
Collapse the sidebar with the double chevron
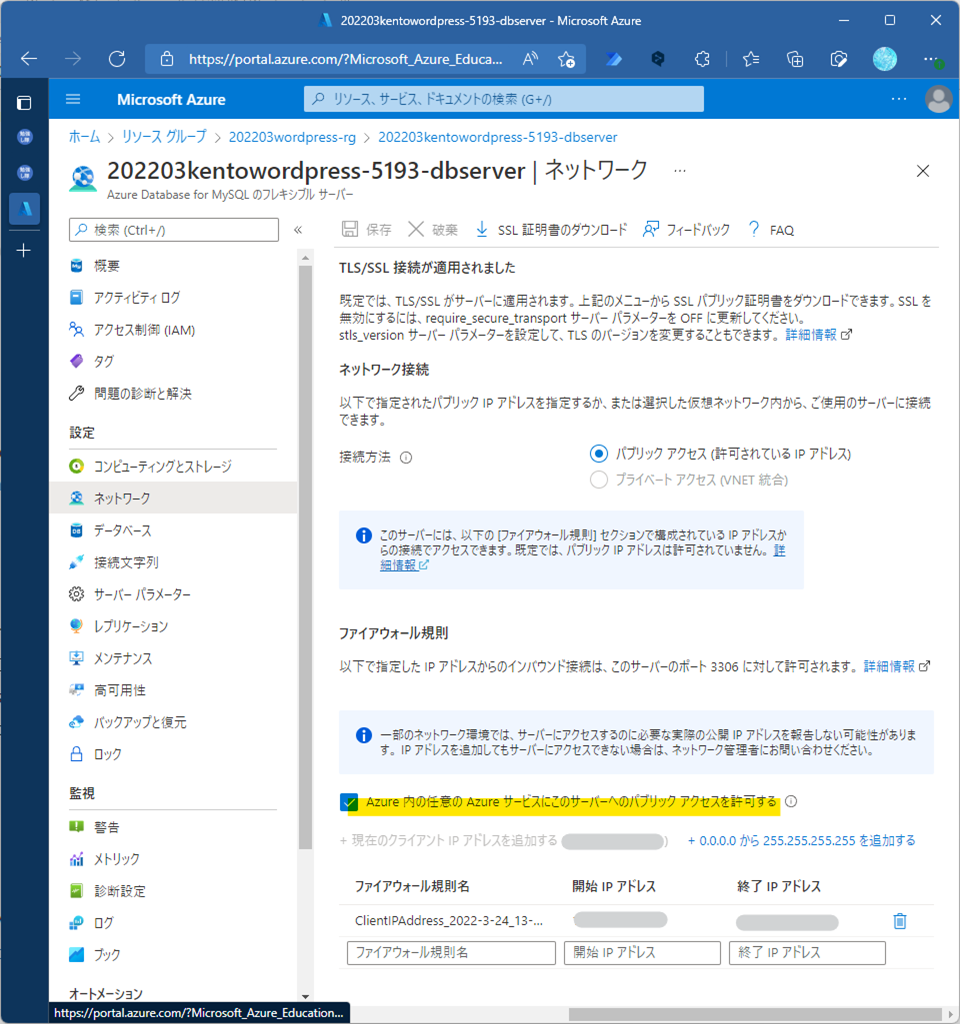point(298,230)
